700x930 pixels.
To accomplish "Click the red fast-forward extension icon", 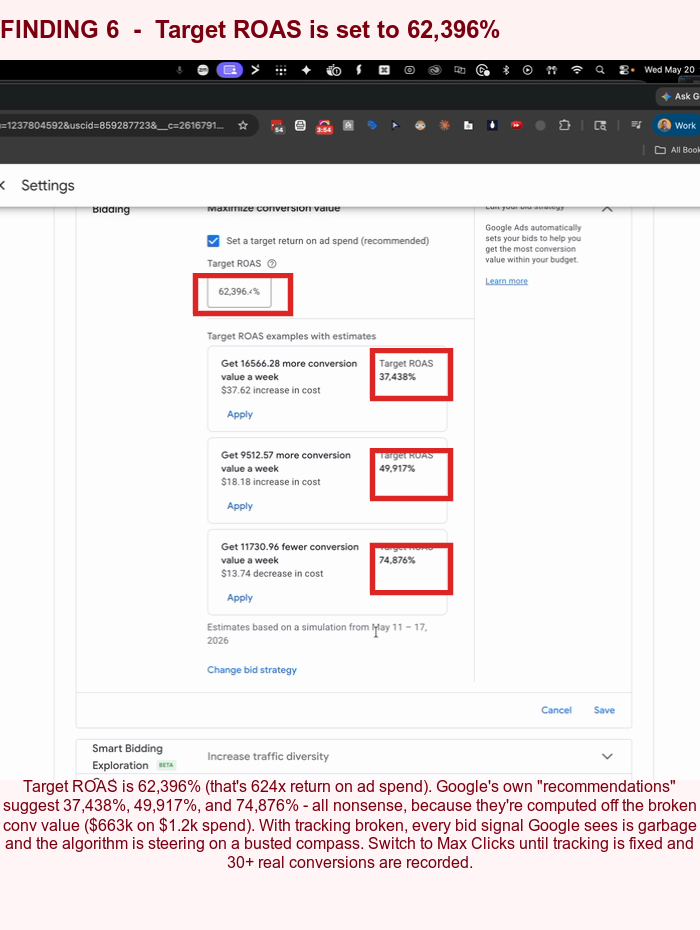I will click(x=516, y=125).
